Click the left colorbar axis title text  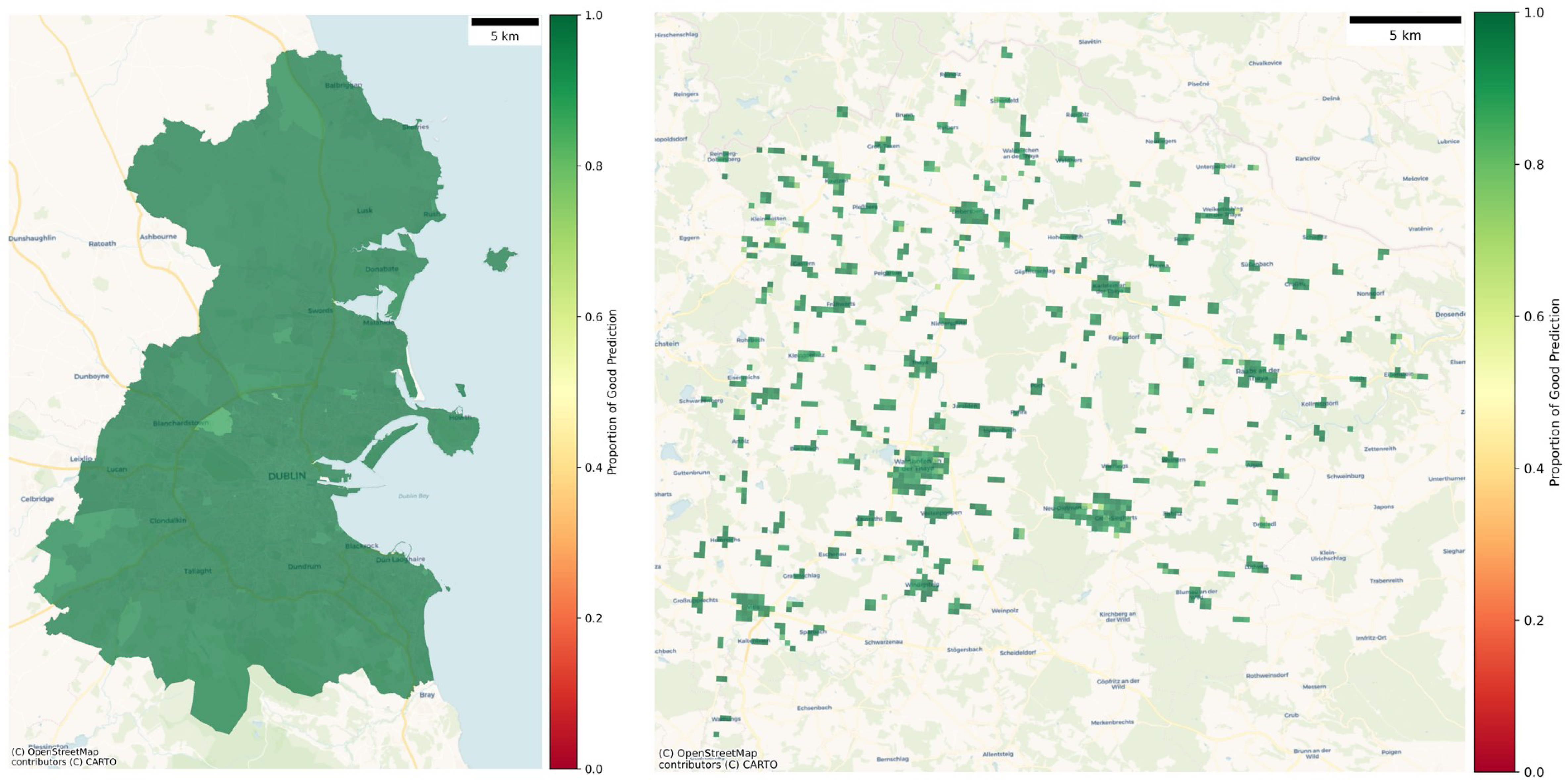point(612,392)
